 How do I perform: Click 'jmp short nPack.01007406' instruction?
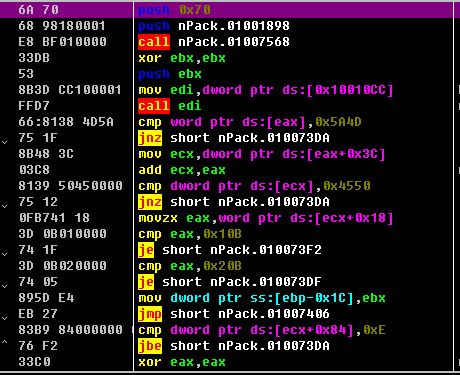(x=234, y=314)
